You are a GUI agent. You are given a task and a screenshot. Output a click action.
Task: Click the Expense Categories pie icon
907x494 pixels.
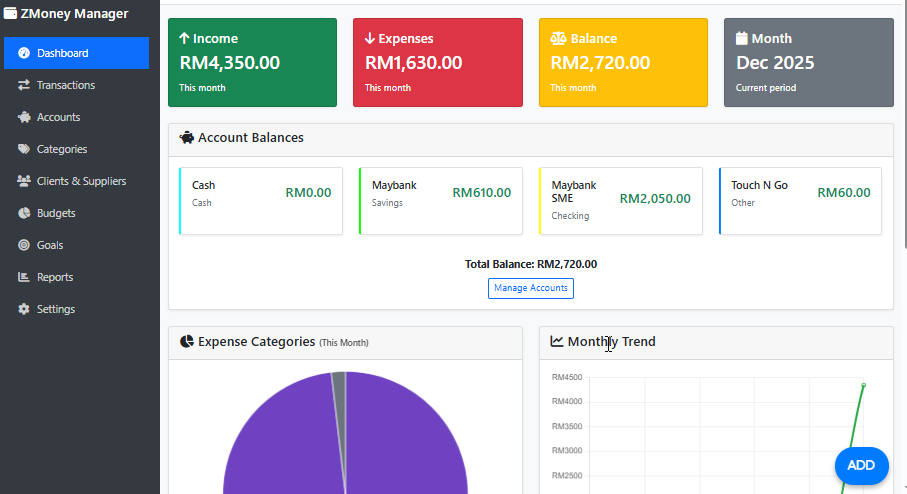(x=187, y=341)
